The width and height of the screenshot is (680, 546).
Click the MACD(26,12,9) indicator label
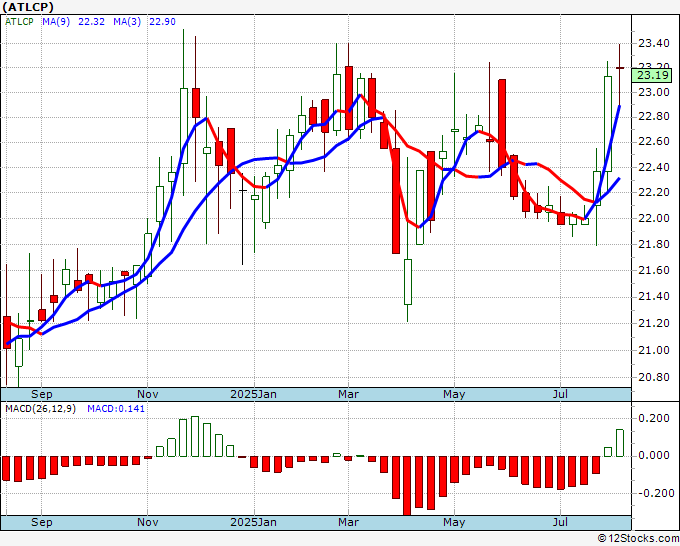coord(40,409)
